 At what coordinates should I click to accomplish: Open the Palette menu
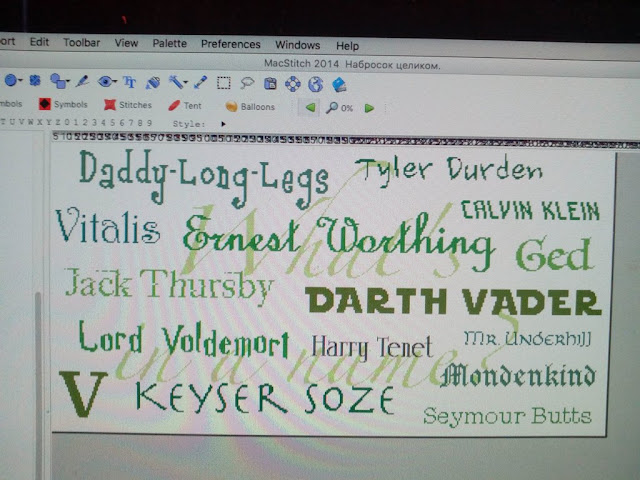169,43
